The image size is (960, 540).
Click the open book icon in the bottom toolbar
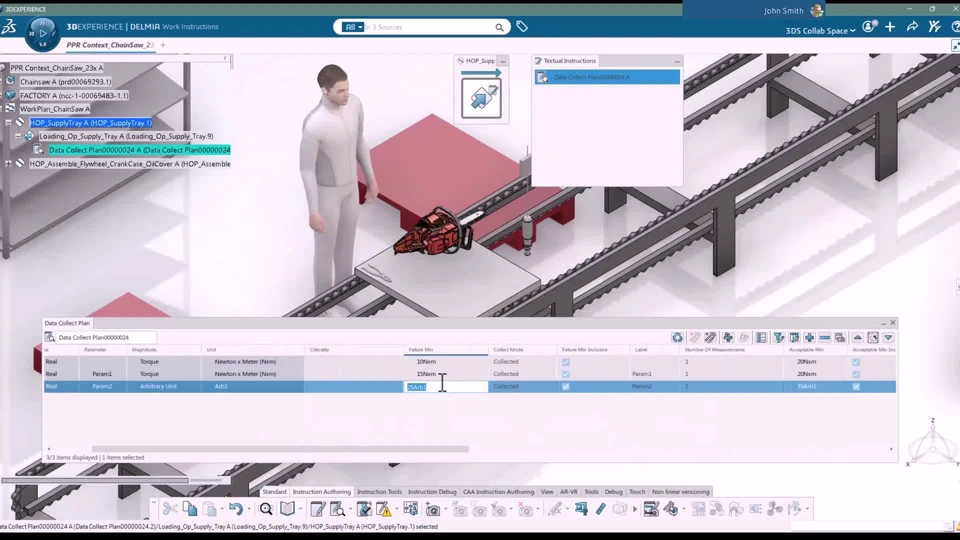click(x=287, y=509)
